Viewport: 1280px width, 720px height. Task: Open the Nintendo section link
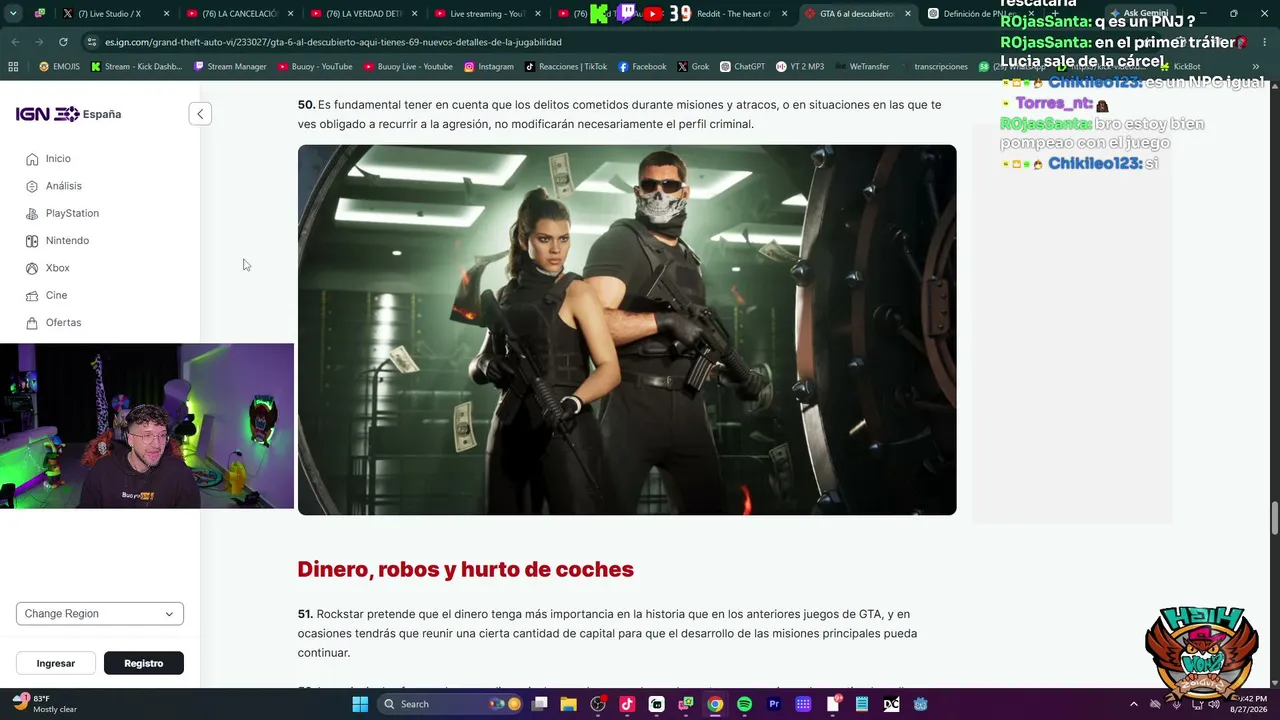point(67,241)
